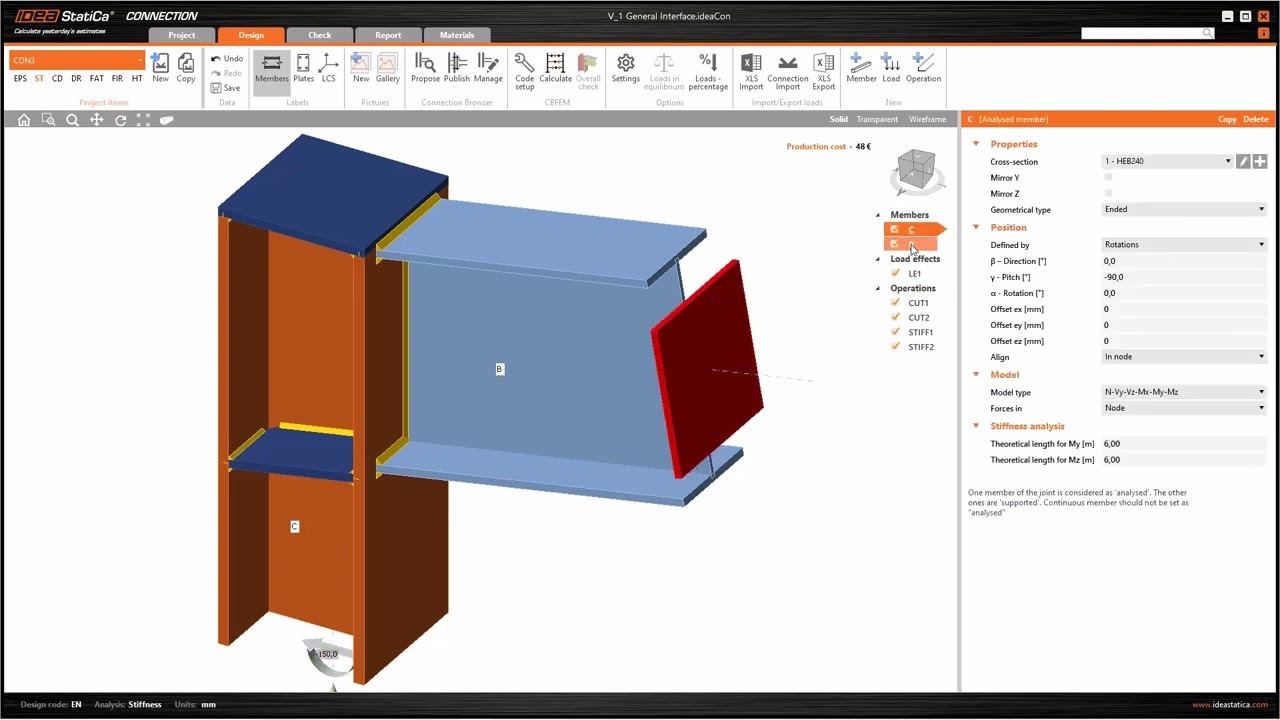Viewport: 1280px width, 720px height.
Task: Uncheck the CUT1 operation
Action: pos(895,302)
